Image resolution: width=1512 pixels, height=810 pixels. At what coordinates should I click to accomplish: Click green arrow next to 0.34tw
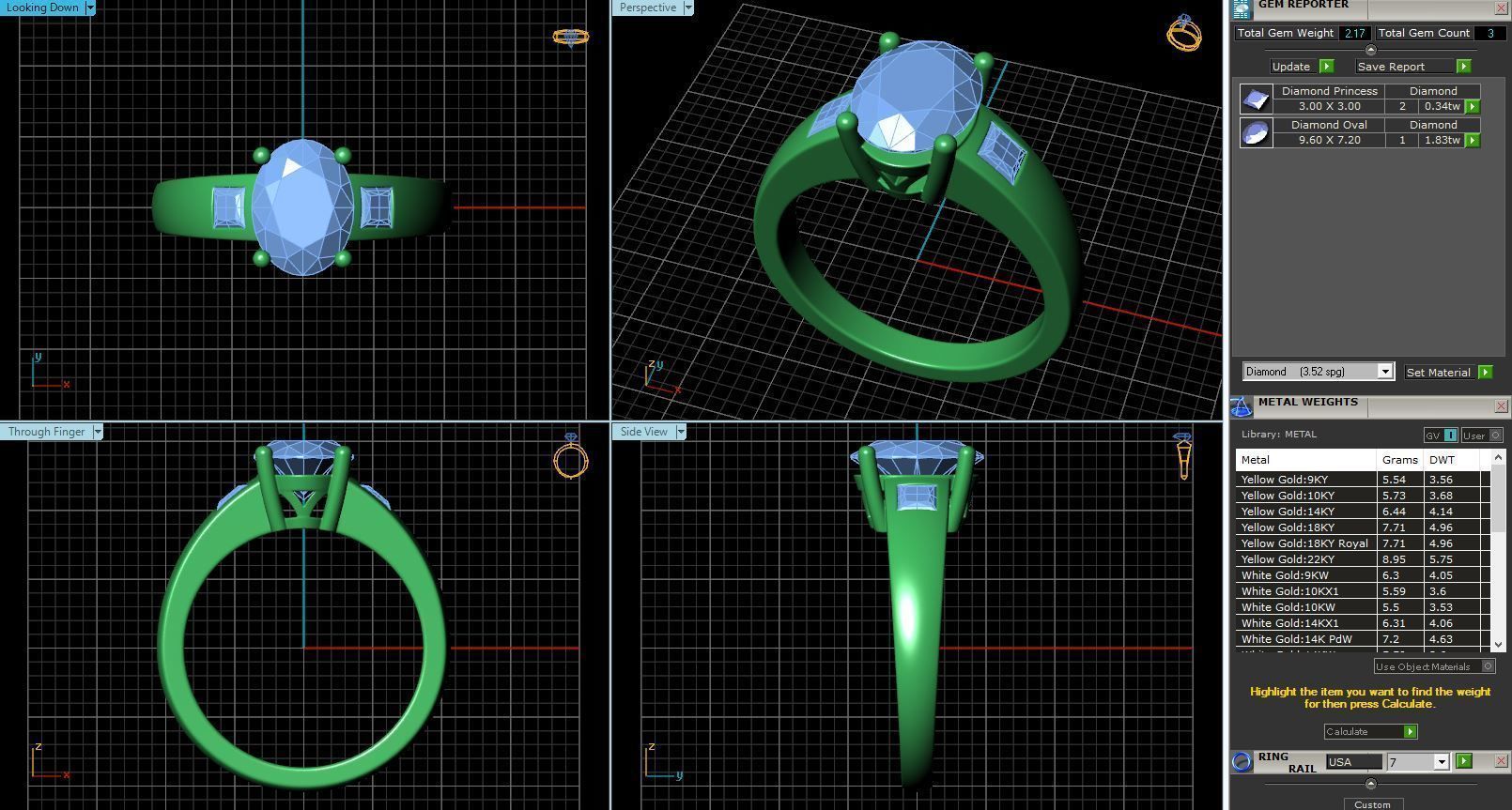[1473, 107]
